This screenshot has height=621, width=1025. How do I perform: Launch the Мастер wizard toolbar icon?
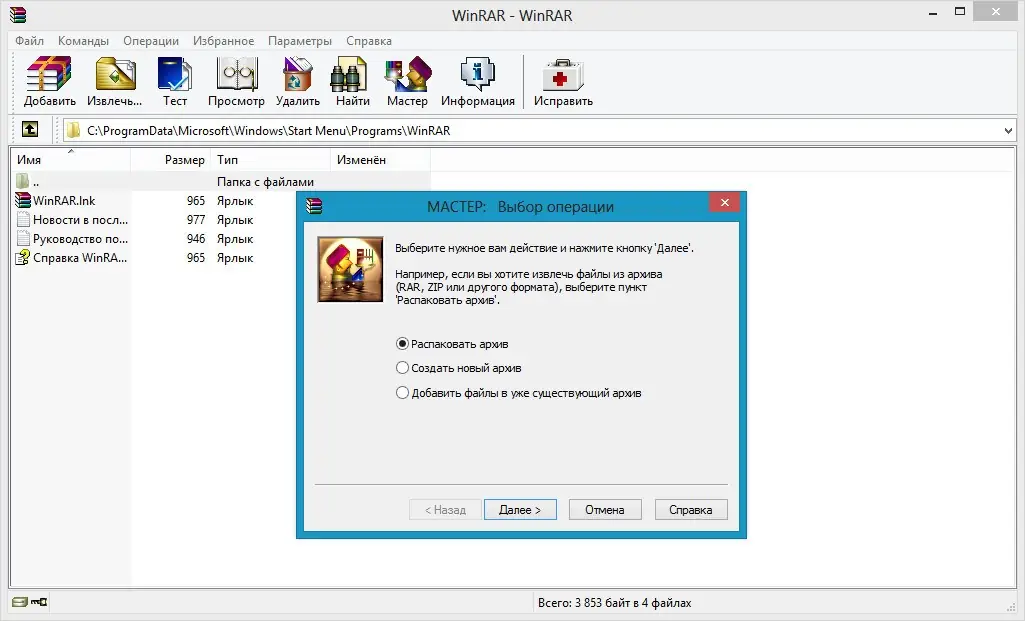(408, 74)
